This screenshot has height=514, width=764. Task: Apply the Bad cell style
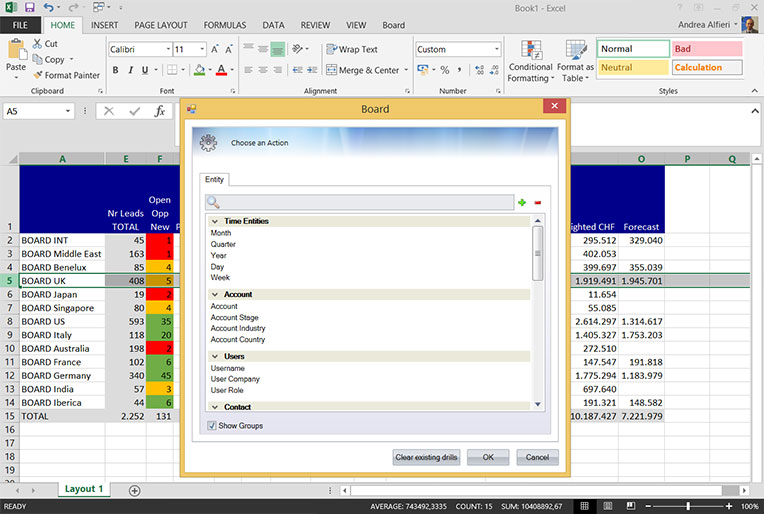click(707, 49)
